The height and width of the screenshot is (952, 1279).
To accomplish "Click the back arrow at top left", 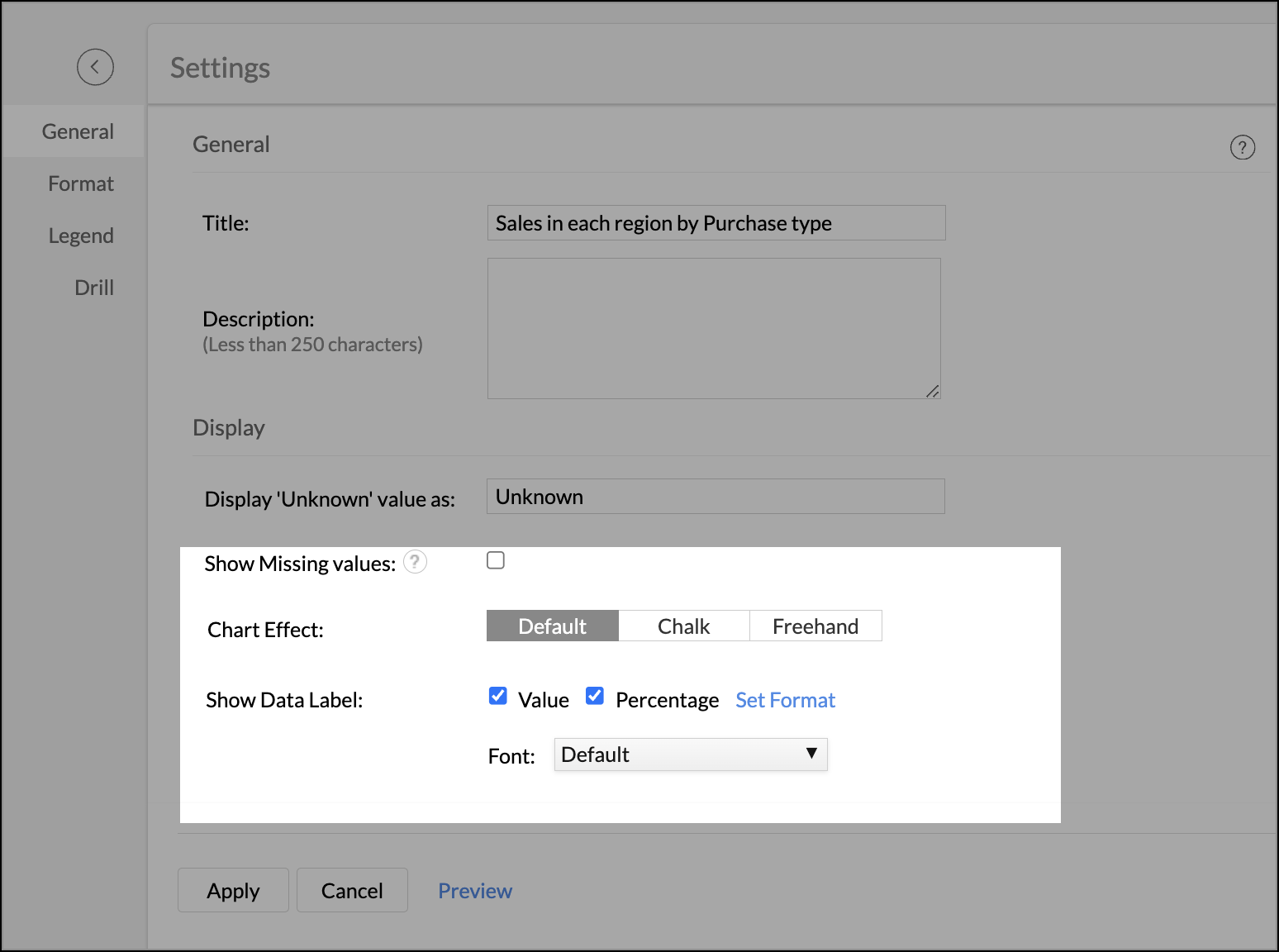I will click(x=95, y=67).
